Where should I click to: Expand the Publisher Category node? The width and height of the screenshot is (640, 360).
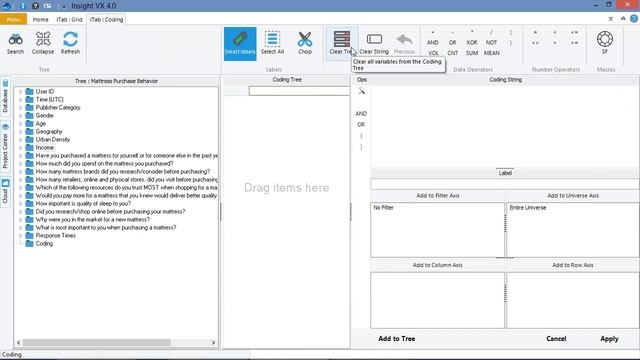click(x=20, y=107)
